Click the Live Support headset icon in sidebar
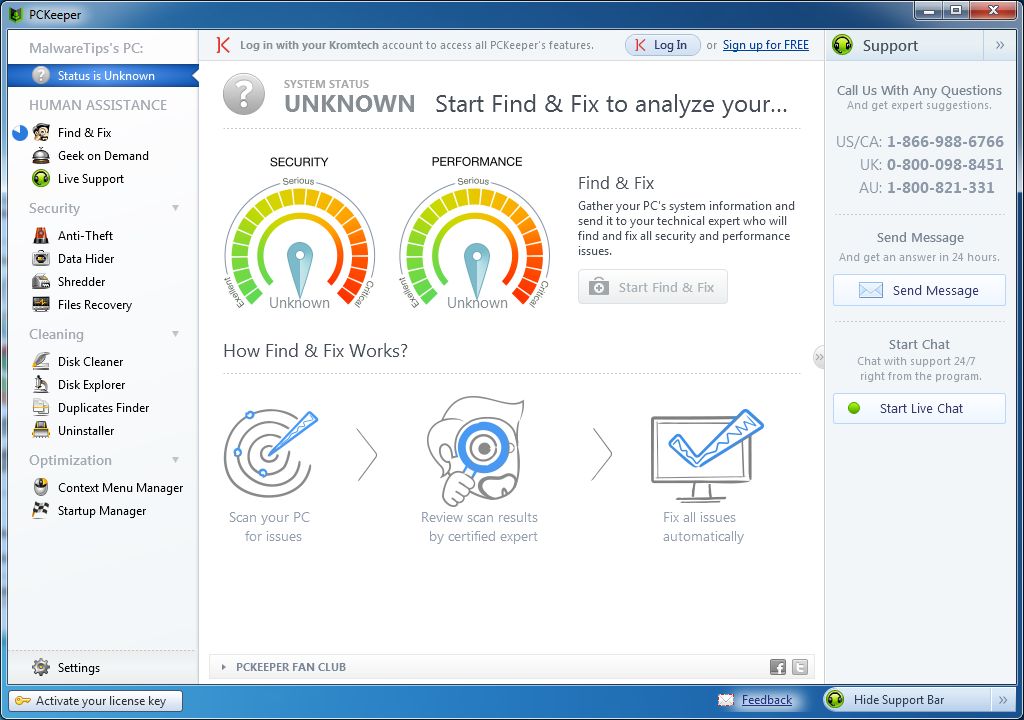 (41, 178)
